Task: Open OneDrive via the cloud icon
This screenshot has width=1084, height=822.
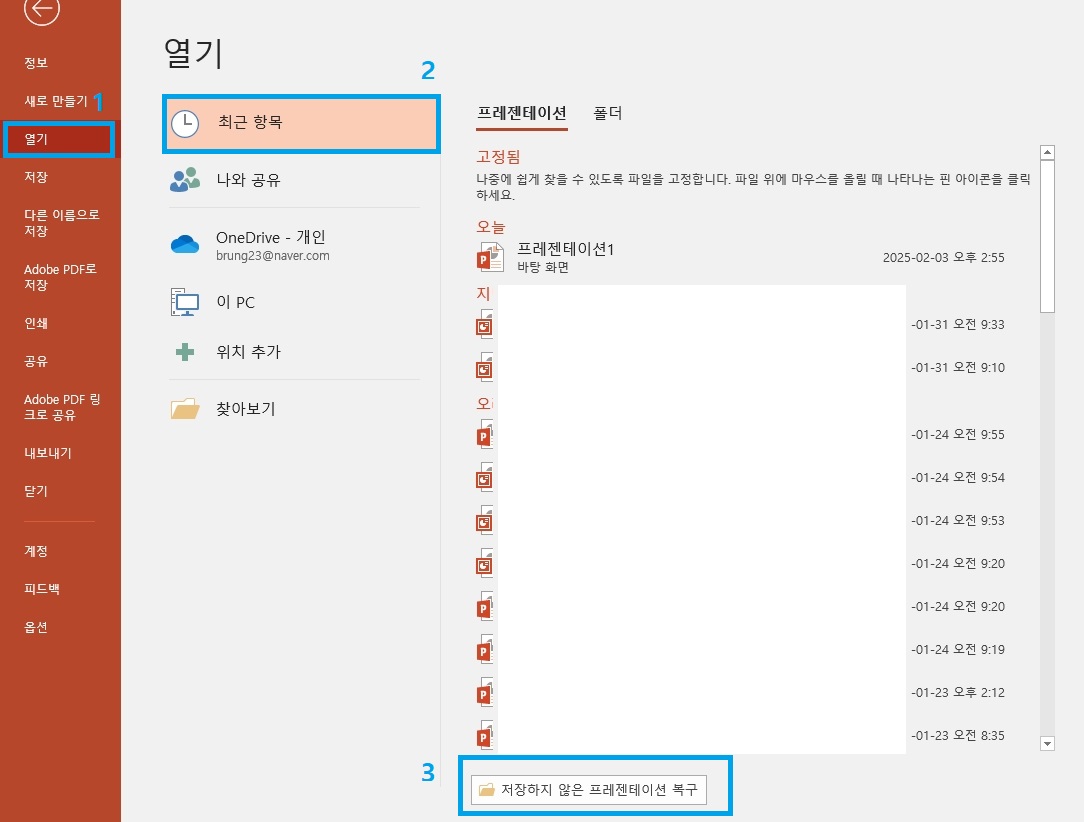Action: coord(184,245)
